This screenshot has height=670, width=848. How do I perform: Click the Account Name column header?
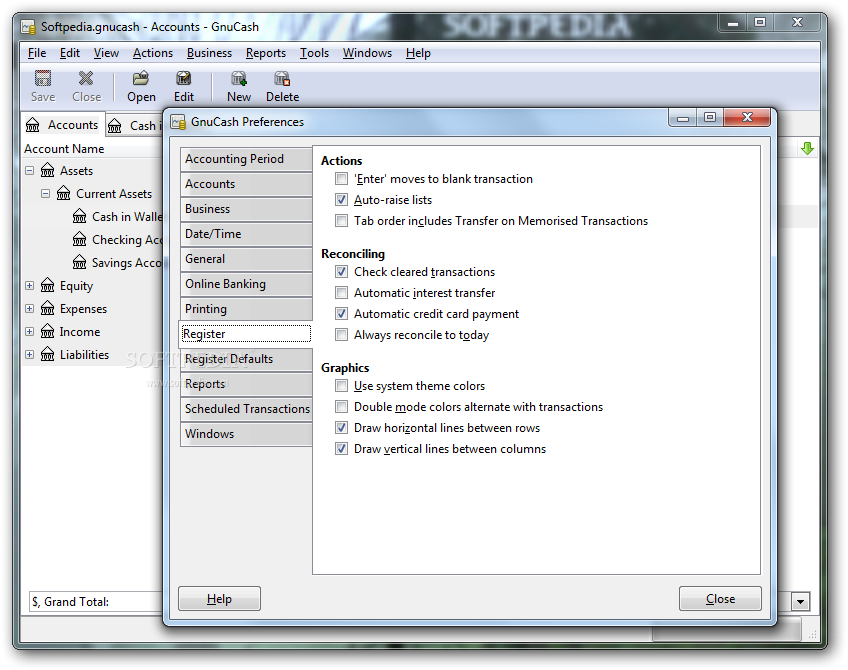coord(92,149)
